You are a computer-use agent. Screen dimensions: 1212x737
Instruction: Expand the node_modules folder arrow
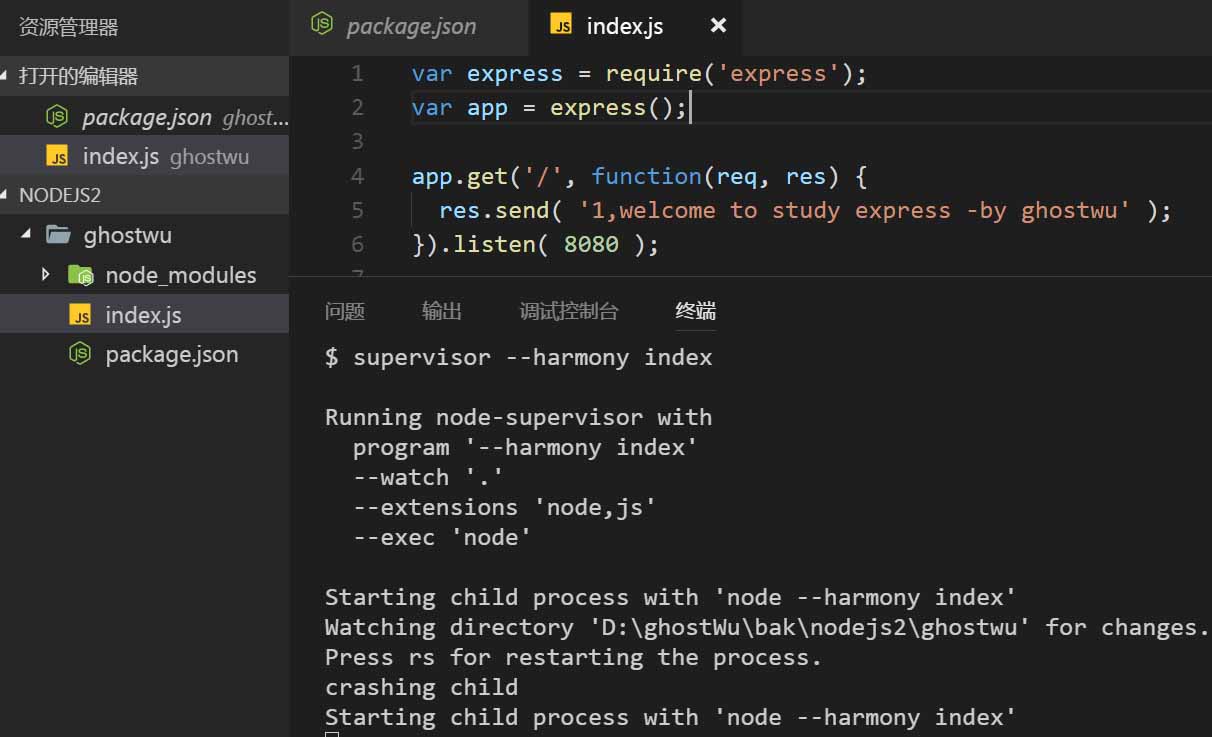pyautogui.click(x=46, y=274)
